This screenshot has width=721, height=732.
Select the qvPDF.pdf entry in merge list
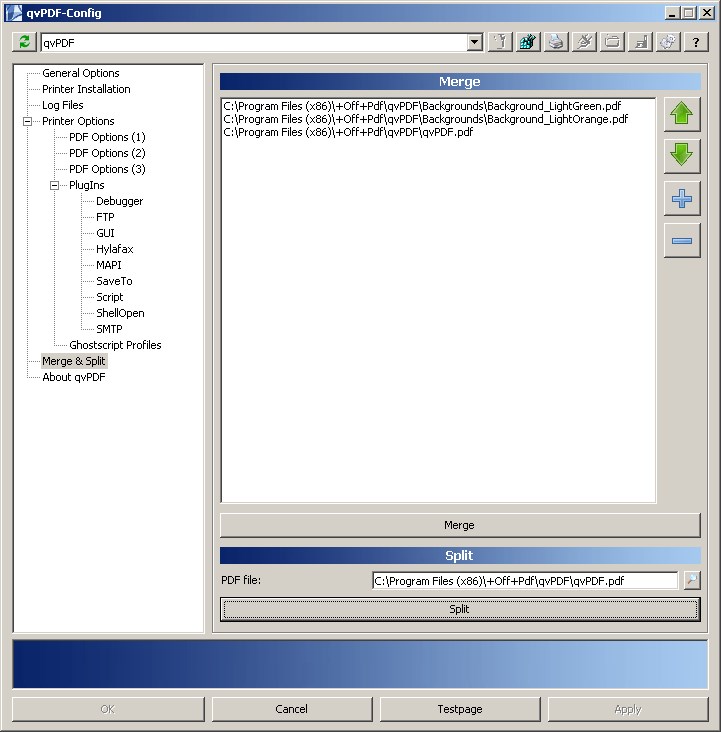[348, 132]
